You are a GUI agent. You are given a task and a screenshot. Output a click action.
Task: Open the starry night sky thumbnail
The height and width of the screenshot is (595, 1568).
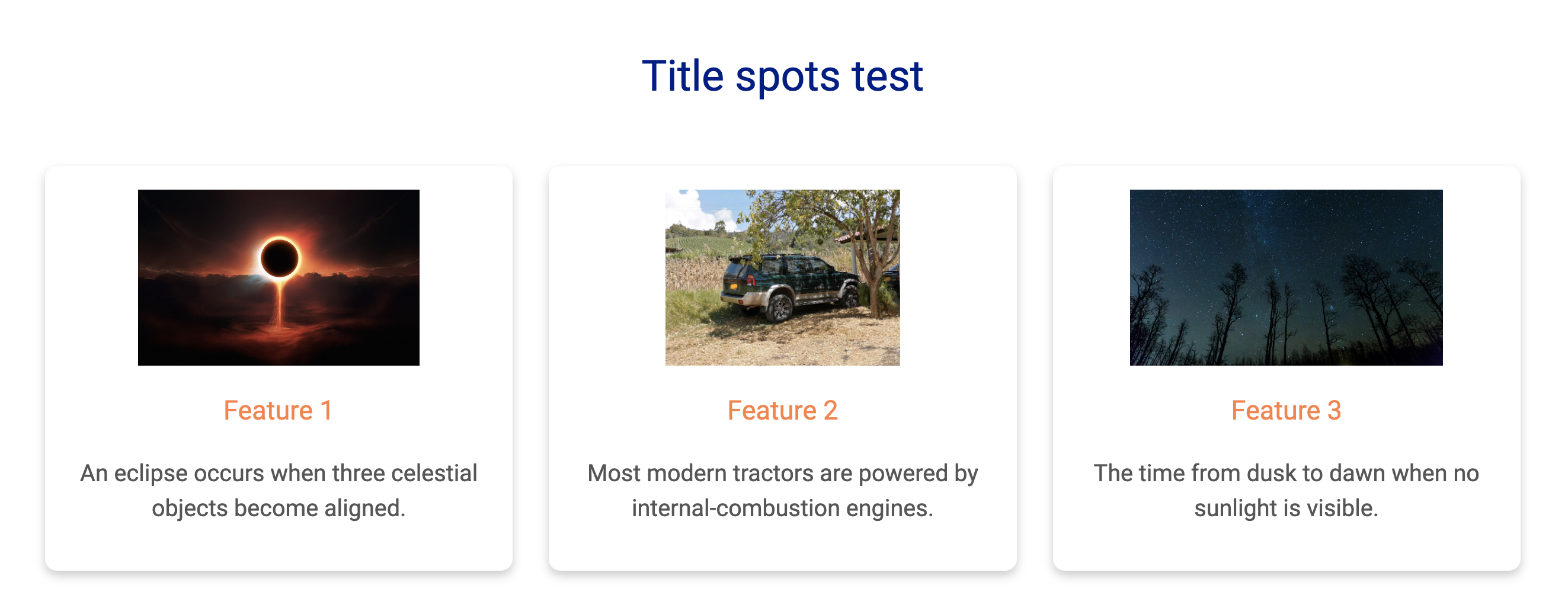click(x=1286, y=278)
